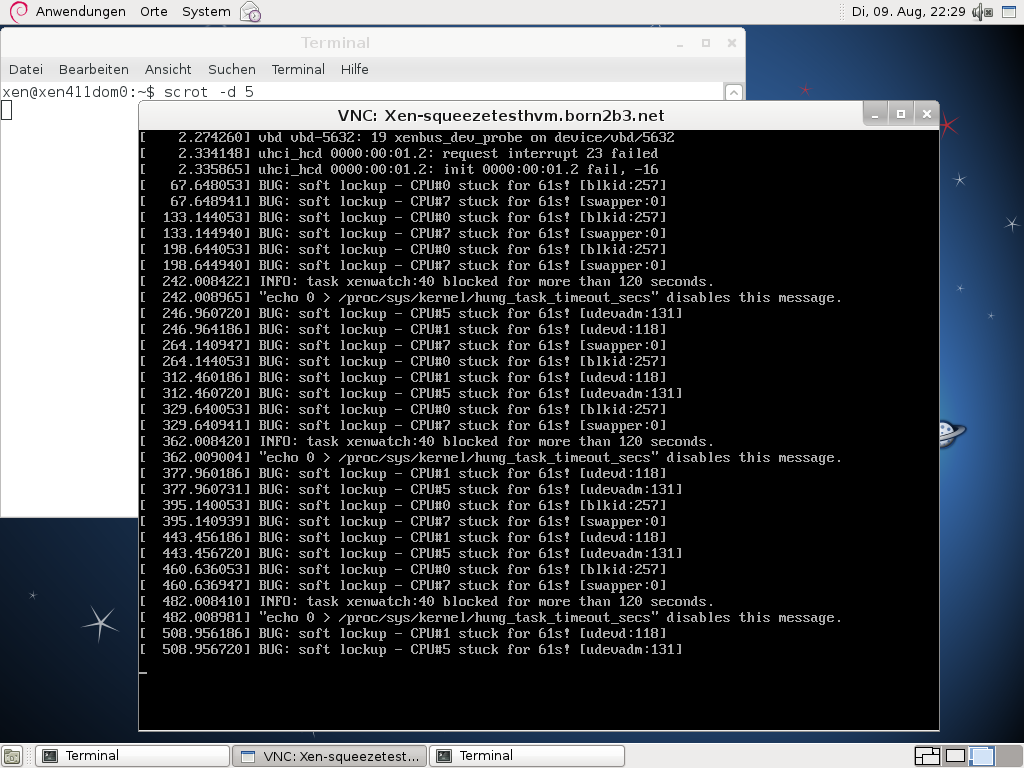This screenshot has width=1024, height=768.
Task: Maximize the VNC viewer window
Action: [x=900, y=114]
